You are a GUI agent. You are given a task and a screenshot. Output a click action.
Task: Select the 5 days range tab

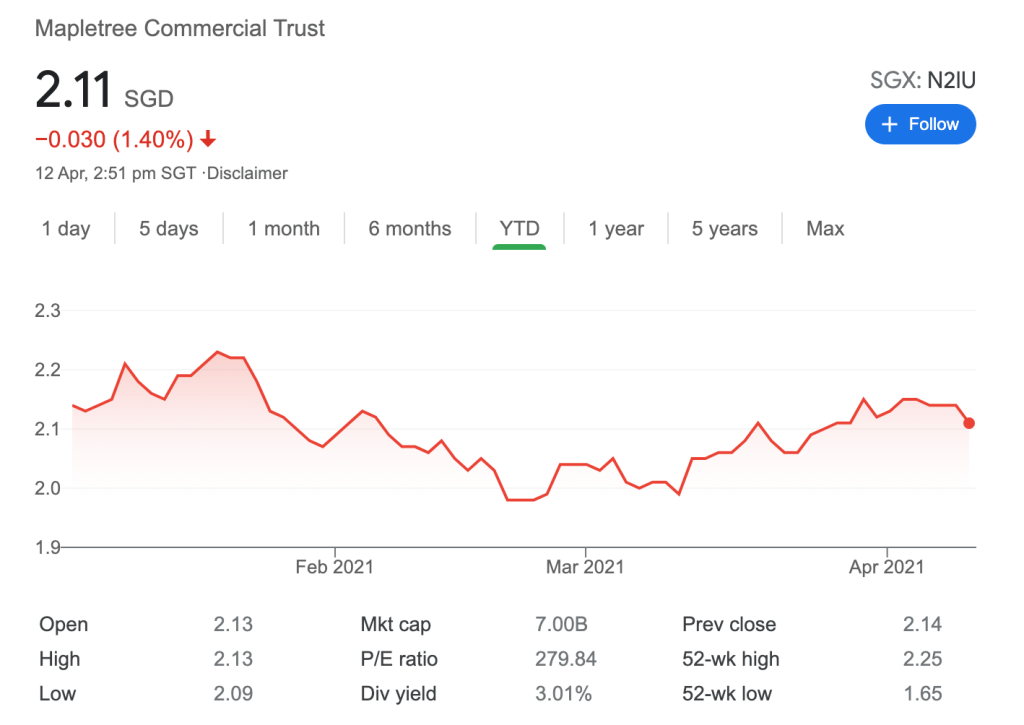pyautogui.click(x=169, y=229)
